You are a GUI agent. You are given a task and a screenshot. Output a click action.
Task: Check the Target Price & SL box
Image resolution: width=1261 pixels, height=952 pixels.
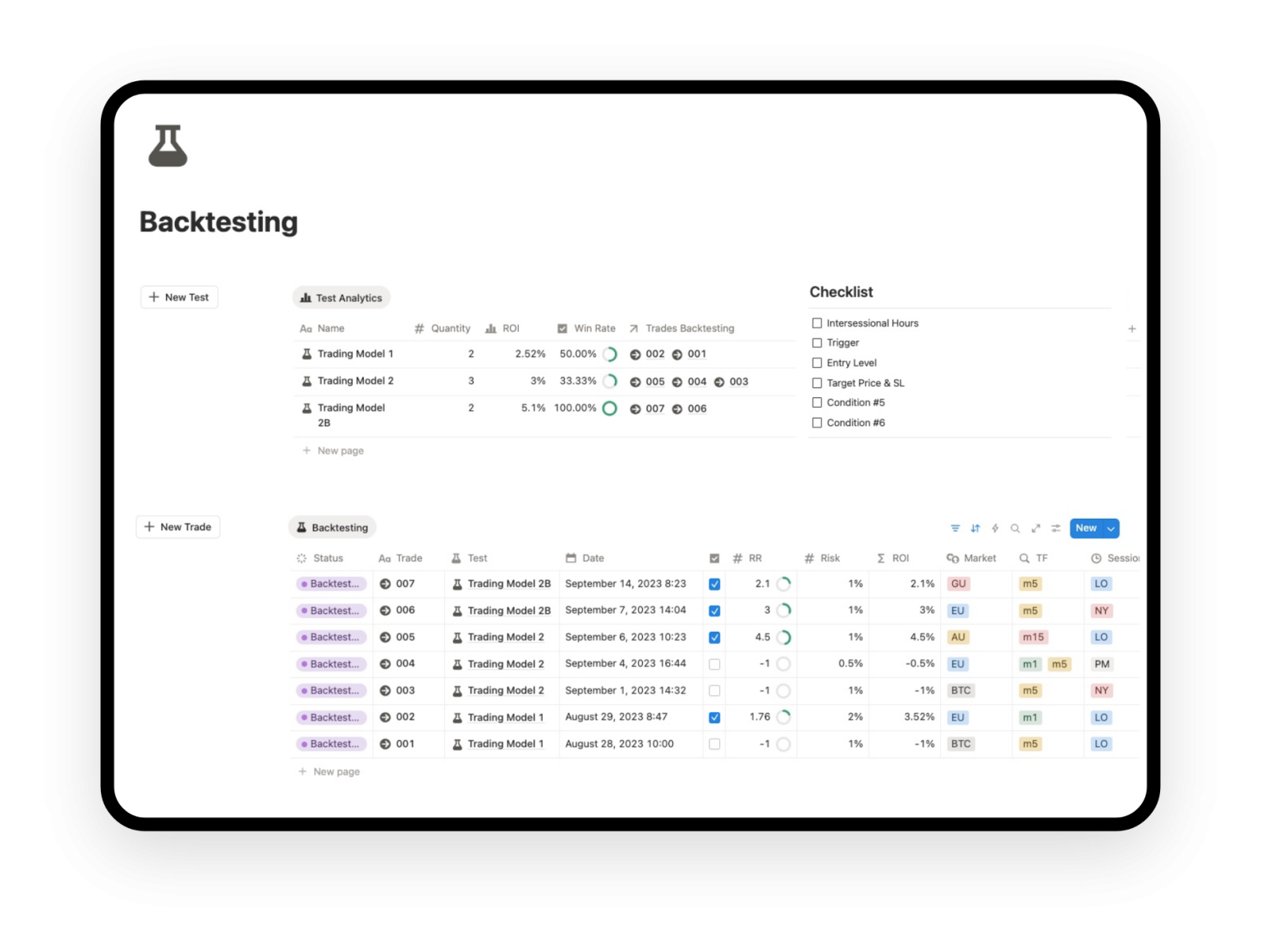coord(817,382)
